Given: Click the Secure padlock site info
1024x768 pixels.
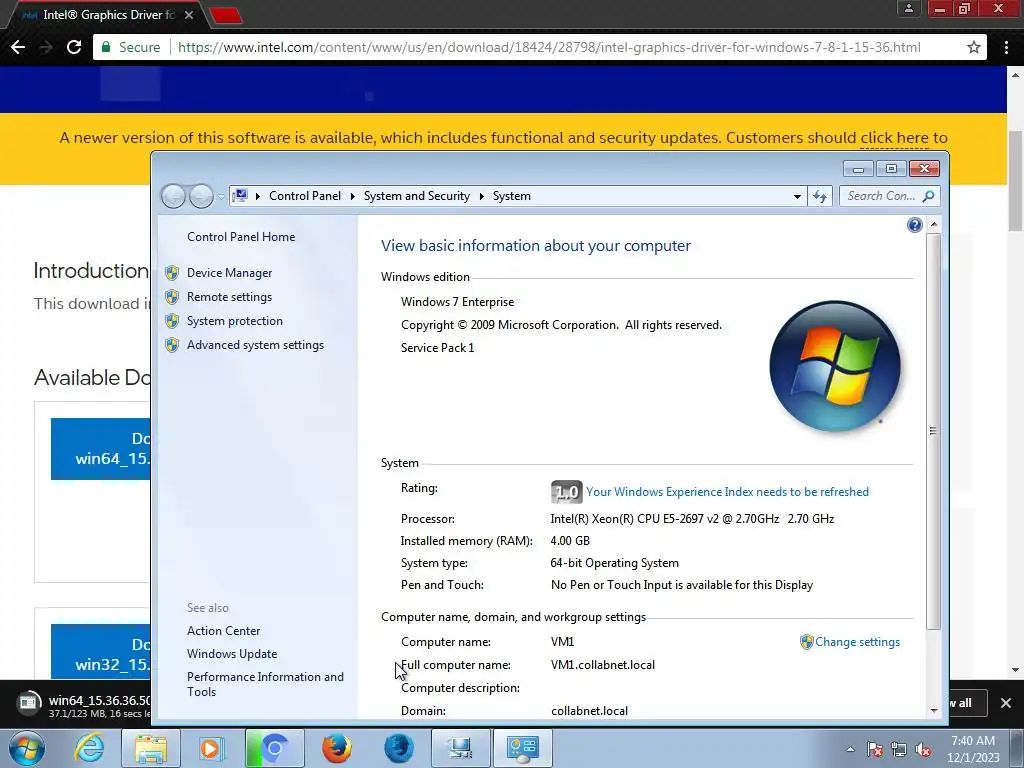Looking at the screenshot, I should click(130, 48).
